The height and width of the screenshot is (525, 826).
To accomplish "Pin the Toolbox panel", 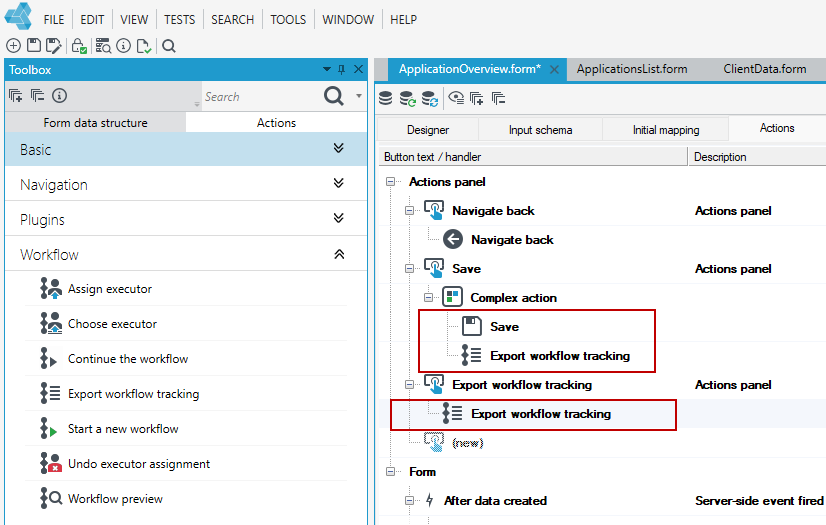I will (x=341, y=69).
